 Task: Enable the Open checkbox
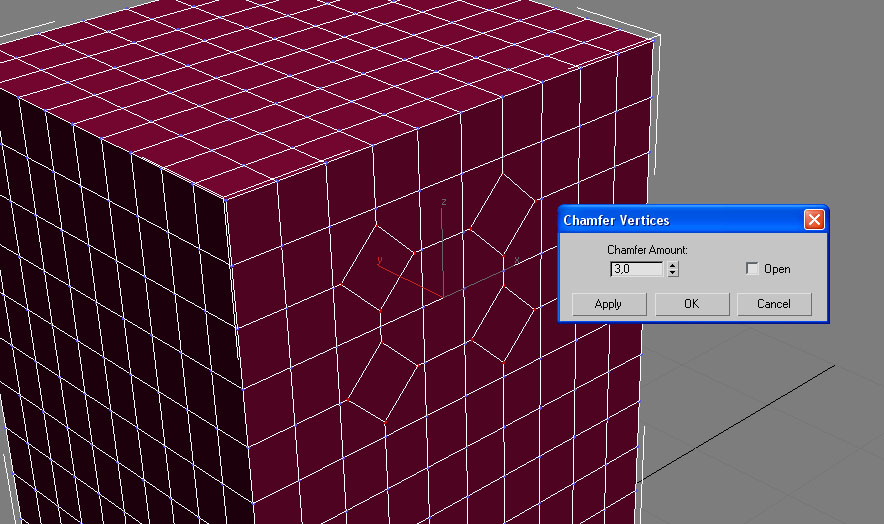(x=752, y=268)
